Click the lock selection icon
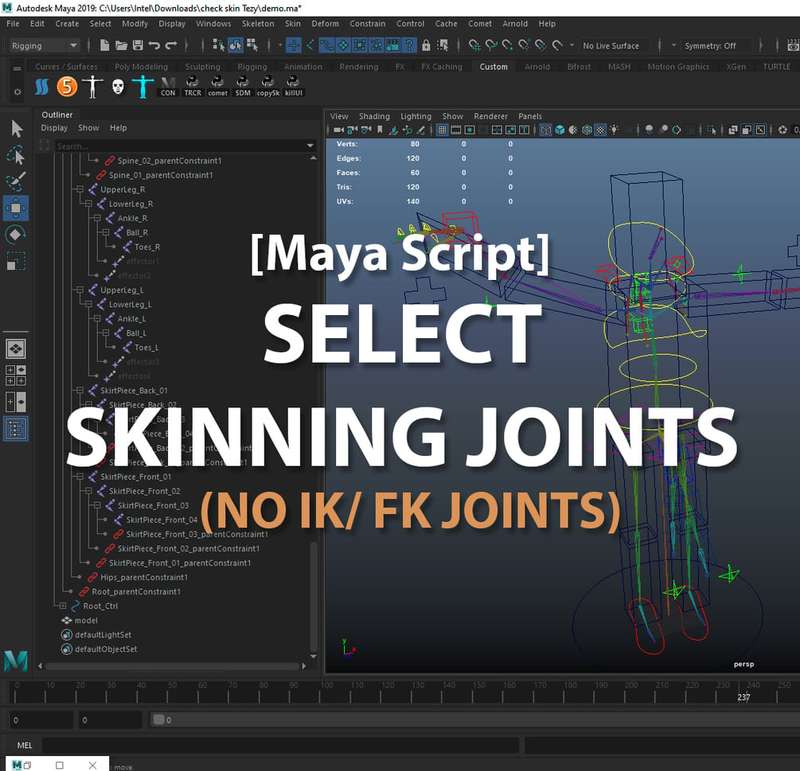Image resolution: width=800 pixels, height=771 pixels. pos(426,45)
